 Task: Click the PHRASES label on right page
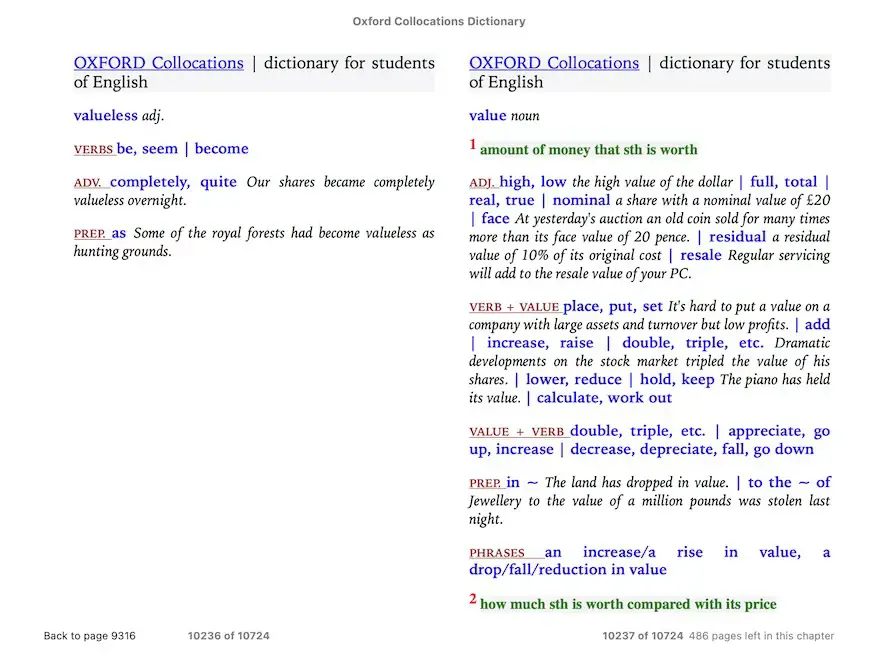[x=497, y=553]
